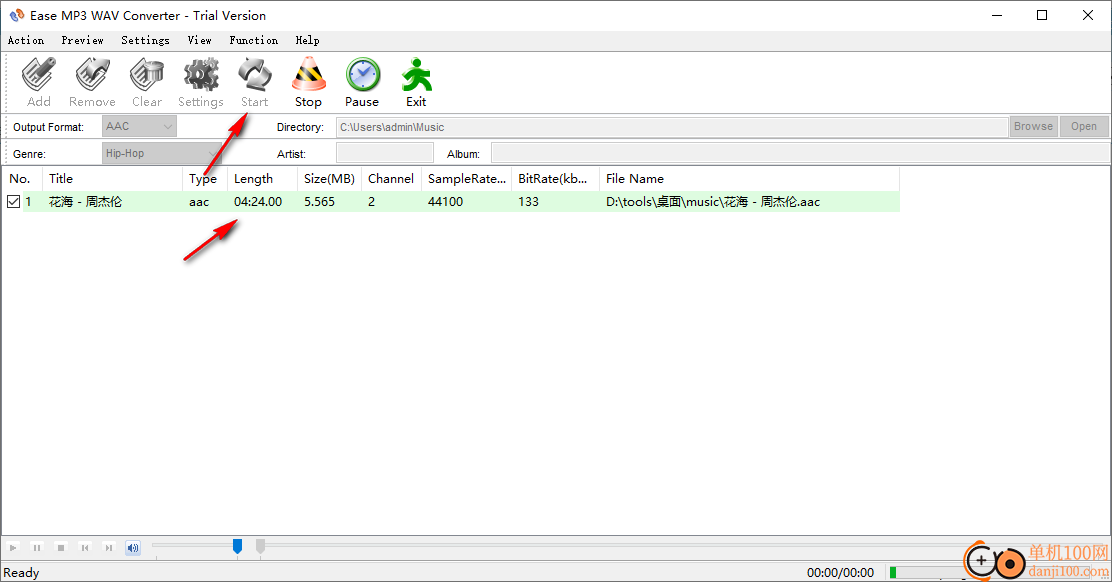Sort list by Length column header
Image resolution: width=1112 pixels, height=582 pixels.
262,179
